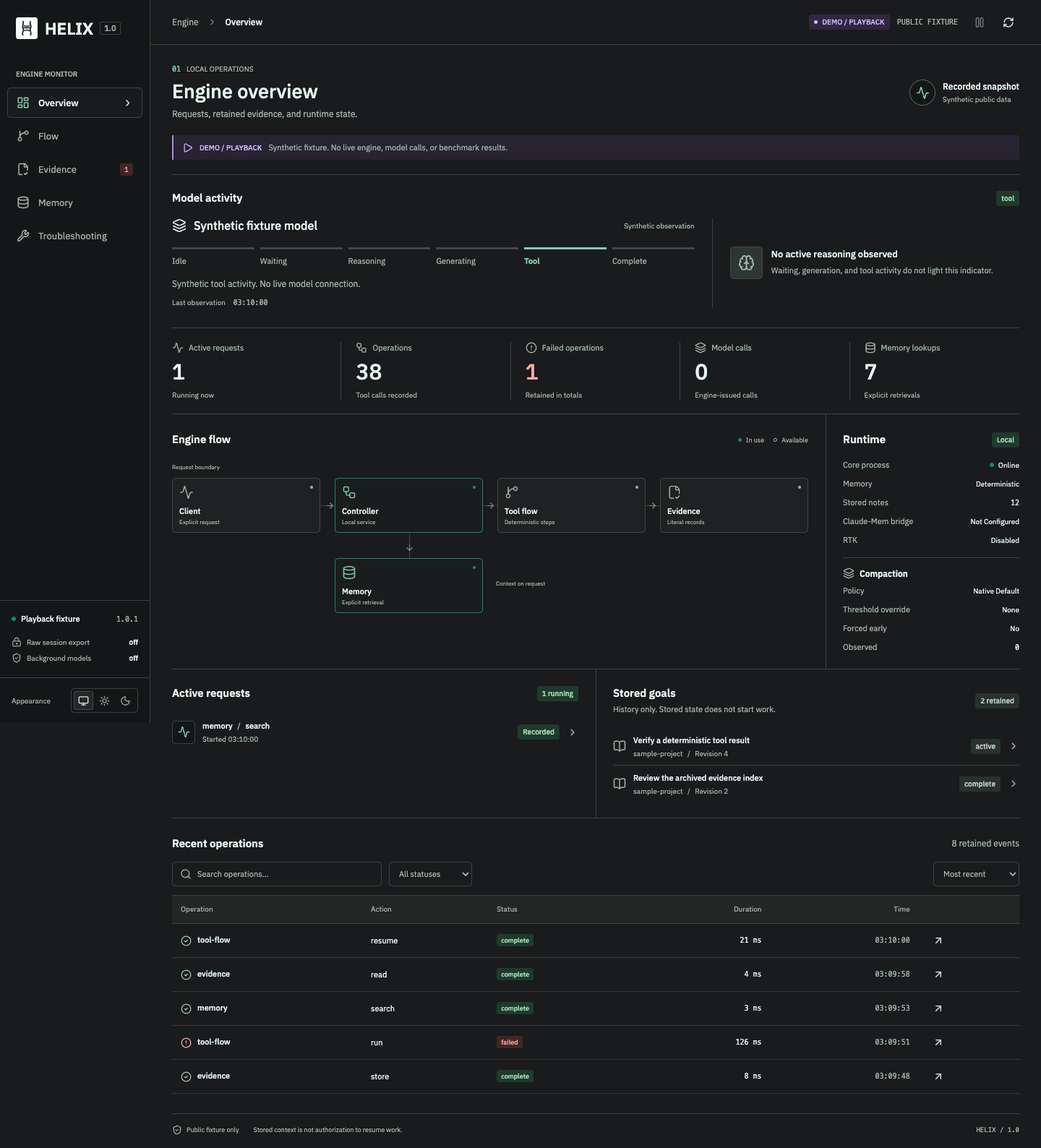Select the Client node in Engine flow

tap(246, 505)
